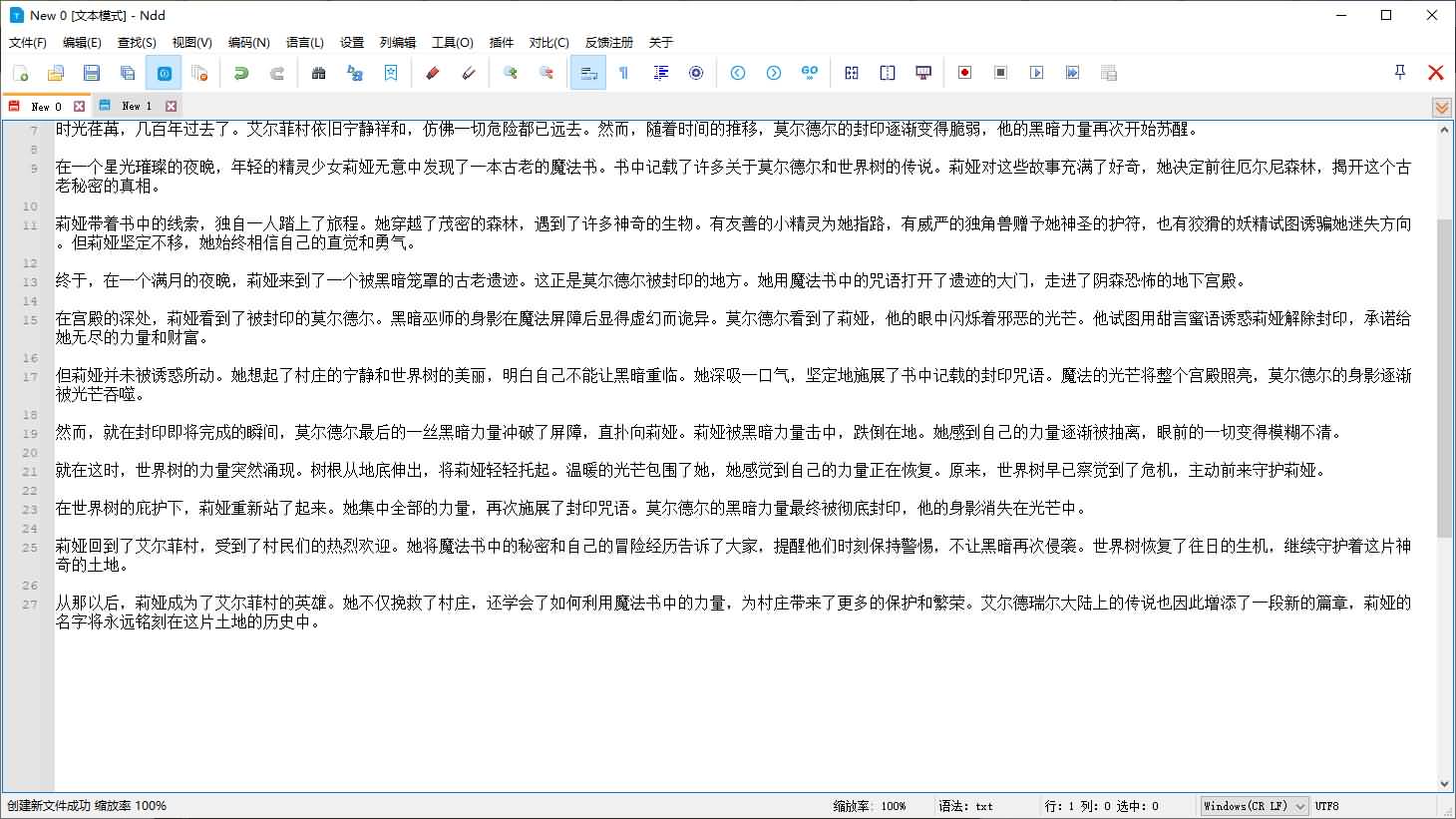Redo the undone change

[277, 72]
